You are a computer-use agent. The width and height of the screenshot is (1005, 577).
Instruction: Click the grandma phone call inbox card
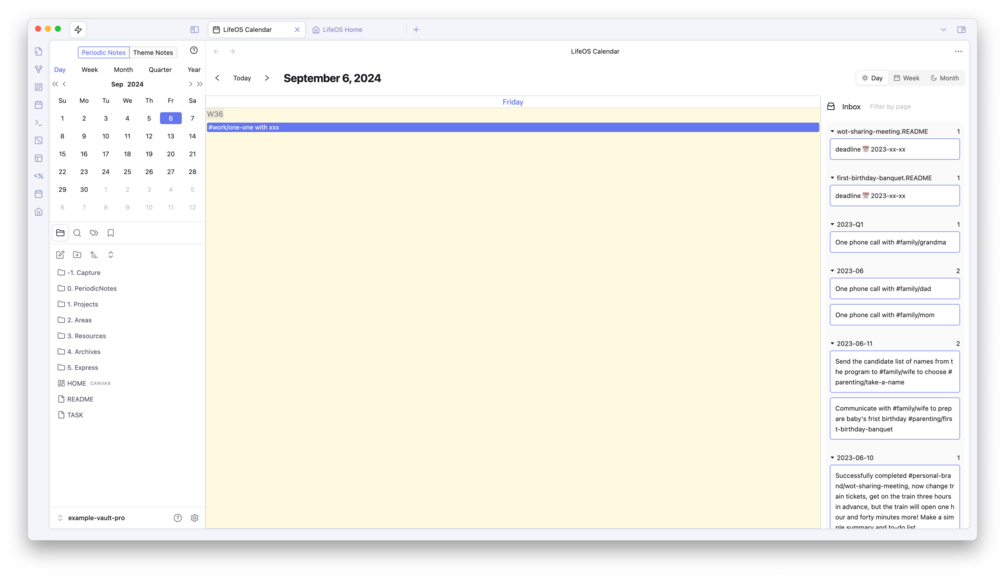click(x=895, y=242)
